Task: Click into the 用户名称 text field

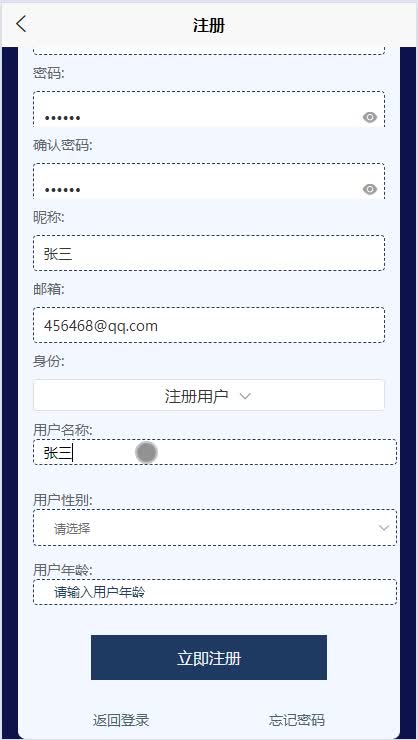Action: pyautogui.click(x=215, y=452)
